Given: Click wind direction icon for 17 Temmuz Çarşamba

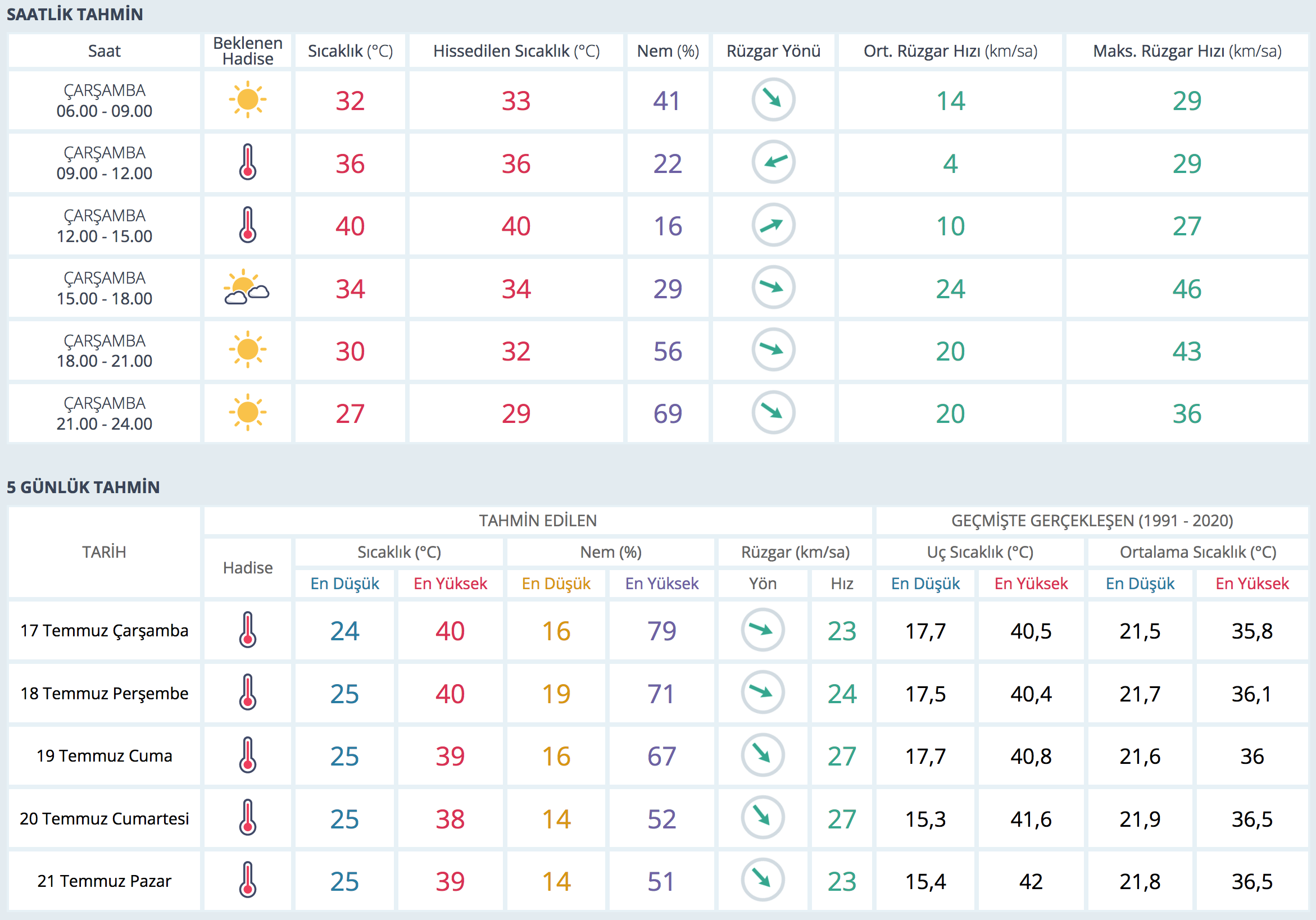Looking at the screenshot, I should [762, 630].
